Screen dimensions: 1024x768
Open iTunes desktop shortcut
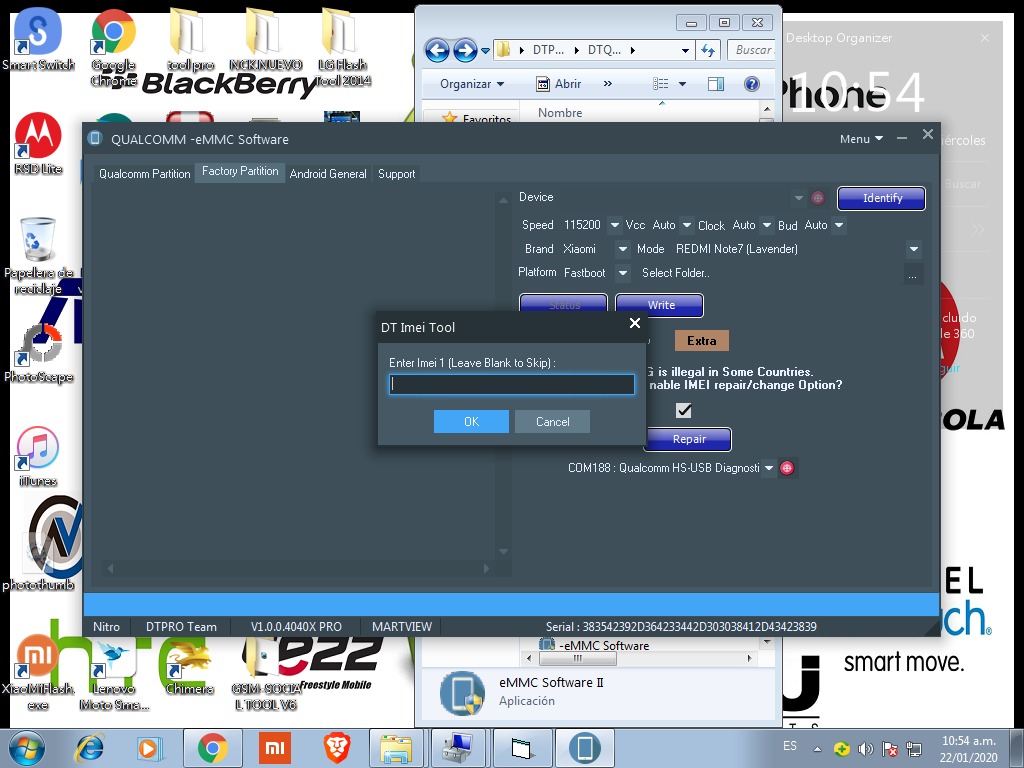(38, 456)
